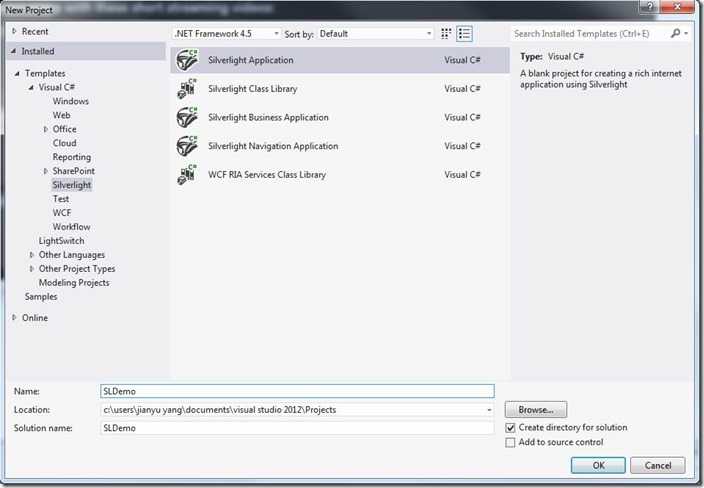Select the Web template category
This screenshot has height=488, width=704.
pyautogui.click(x=62, y=115)
